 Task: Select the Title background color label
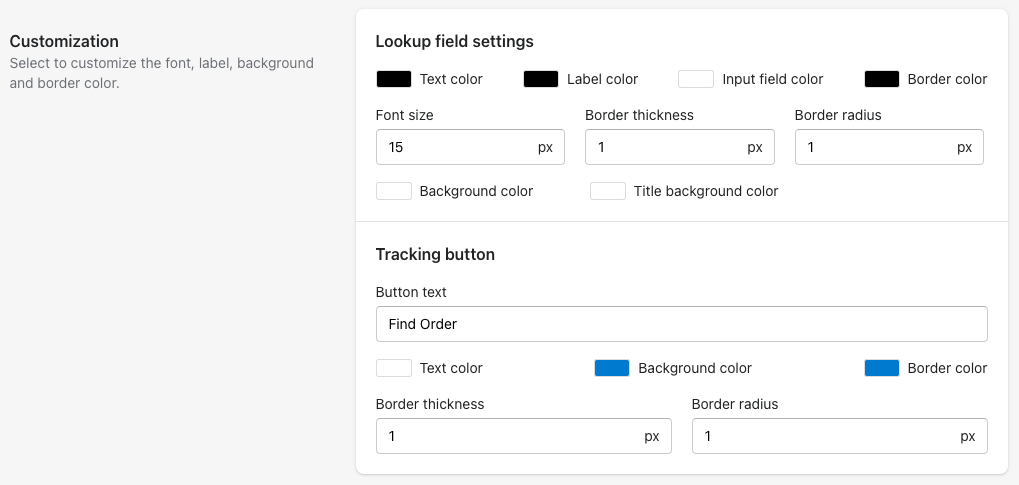click(x=706, y=191)
